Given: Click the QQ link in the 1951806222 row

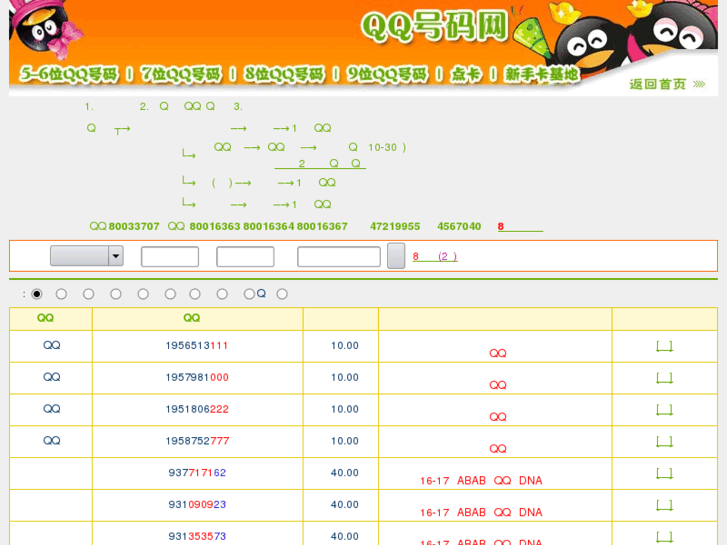Looking at the screenshot, I should pos(51,409).
